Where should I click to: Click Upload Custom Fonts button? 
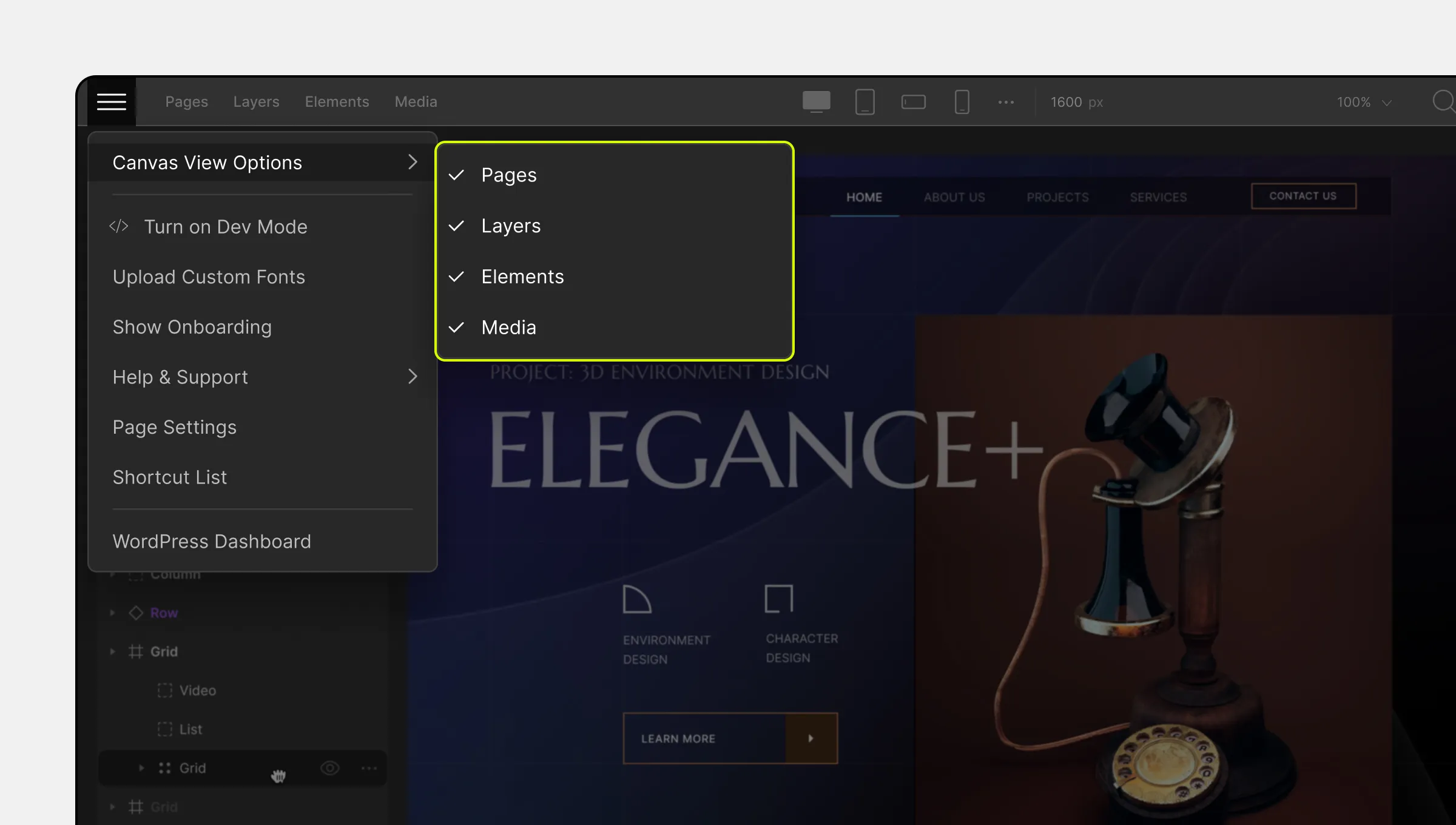tap(208, 277)
